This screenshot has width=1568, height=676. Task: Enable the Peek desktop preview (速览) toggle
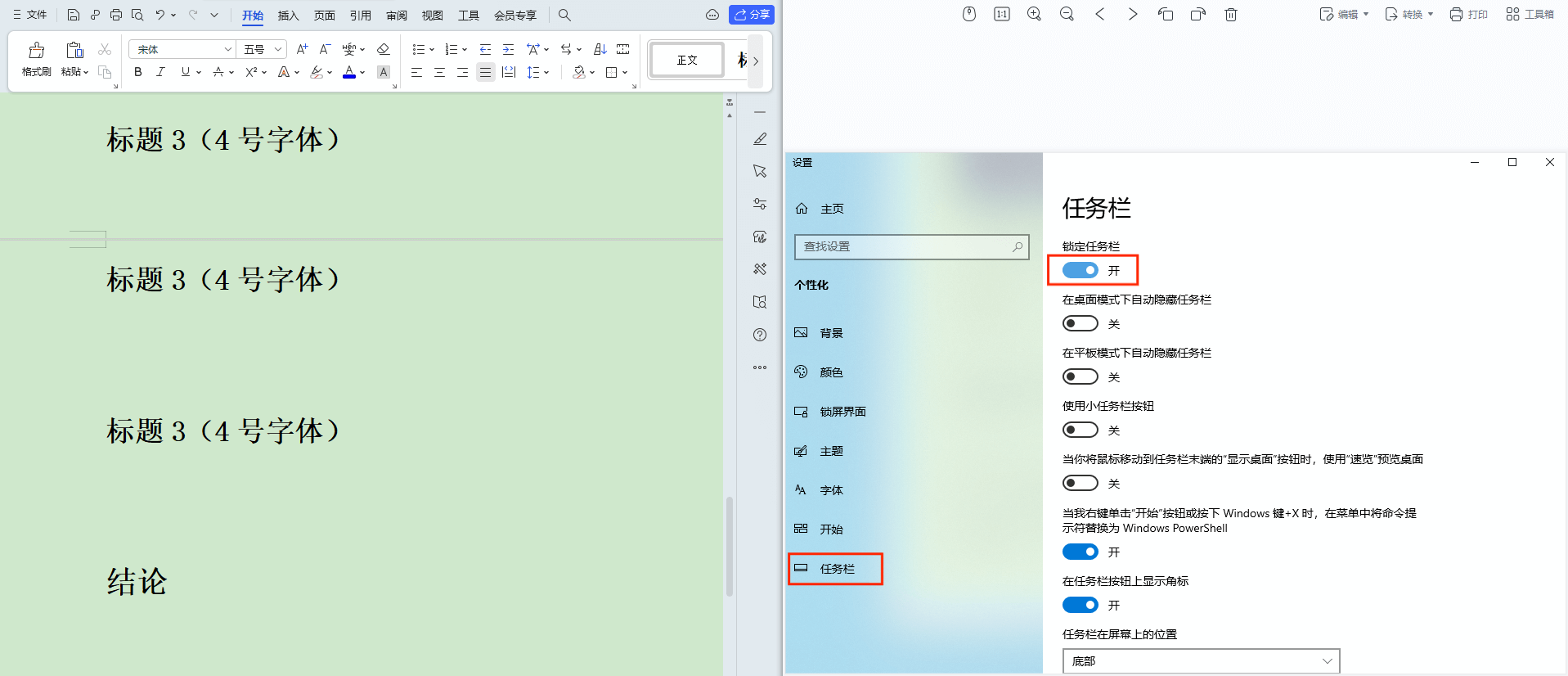[1080, 483]
